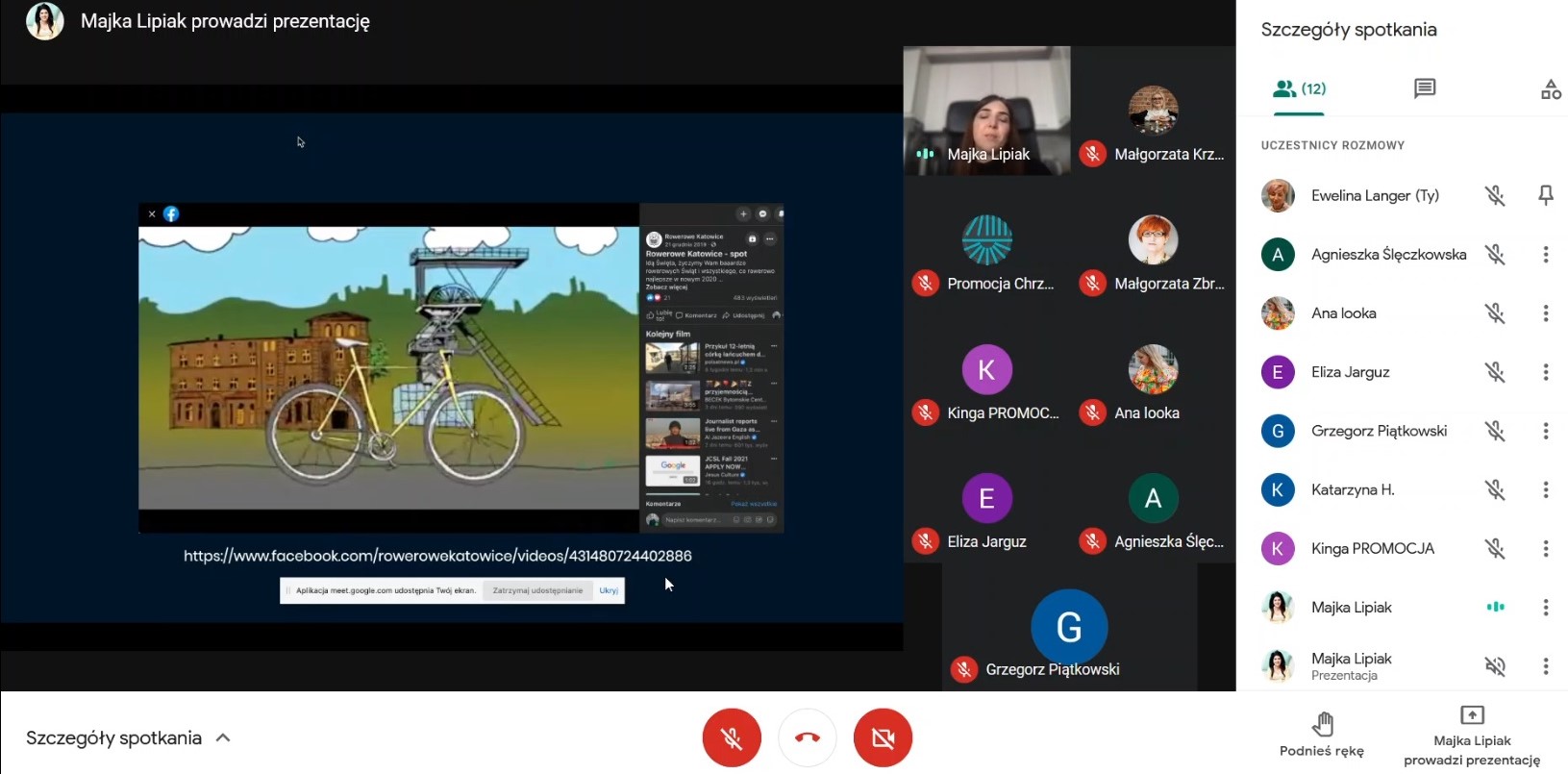Click Ukryj link in sharing notification
The height and width of the screenshot is (774, 1568).
coord(609,590)
